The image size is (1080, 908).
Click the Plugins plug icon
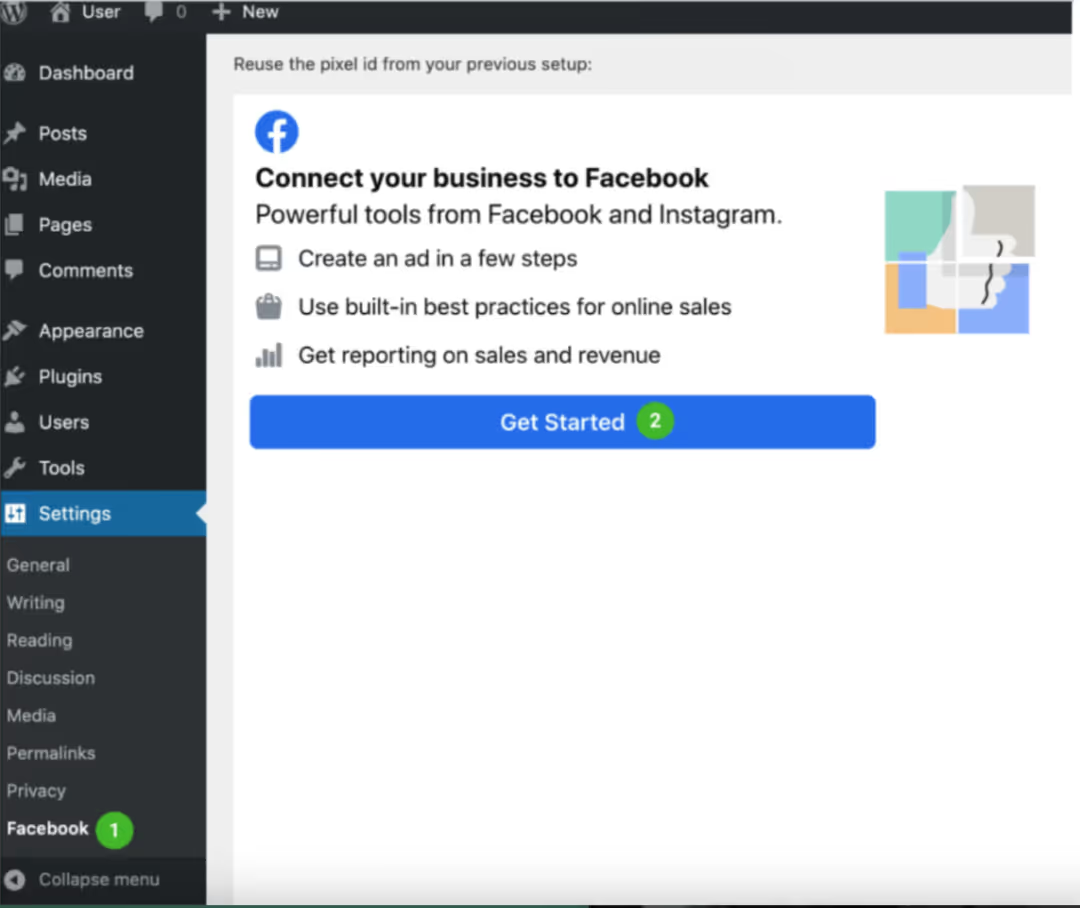click(x=14, y=376)
